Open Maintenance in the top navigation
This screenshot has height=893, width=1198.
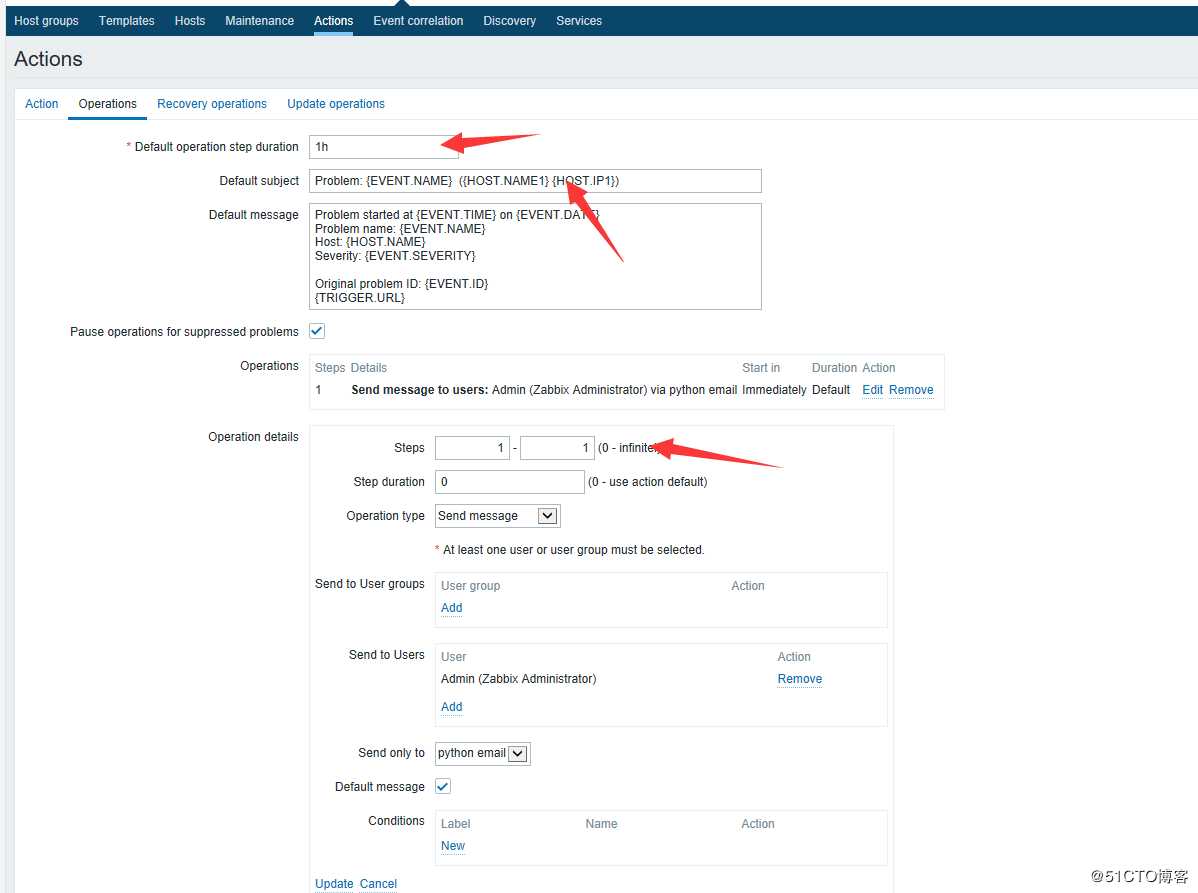[x=259, y=21]
